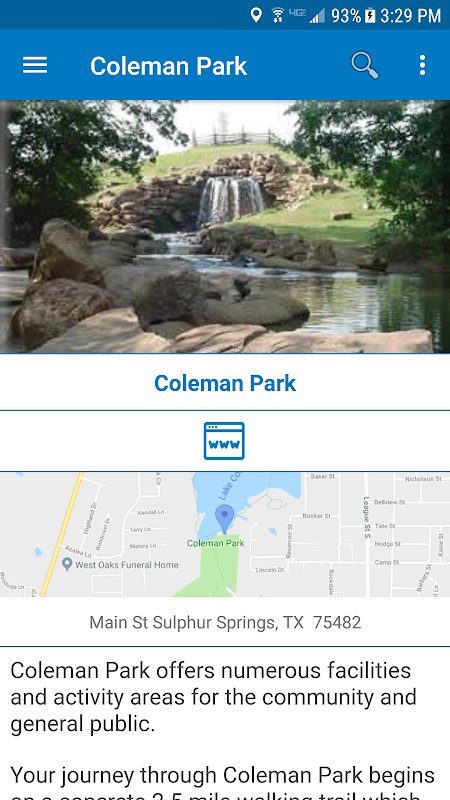Tap the Wi-Fi status icon
This screenshot has height=800, width=450.
click(278, 15)
